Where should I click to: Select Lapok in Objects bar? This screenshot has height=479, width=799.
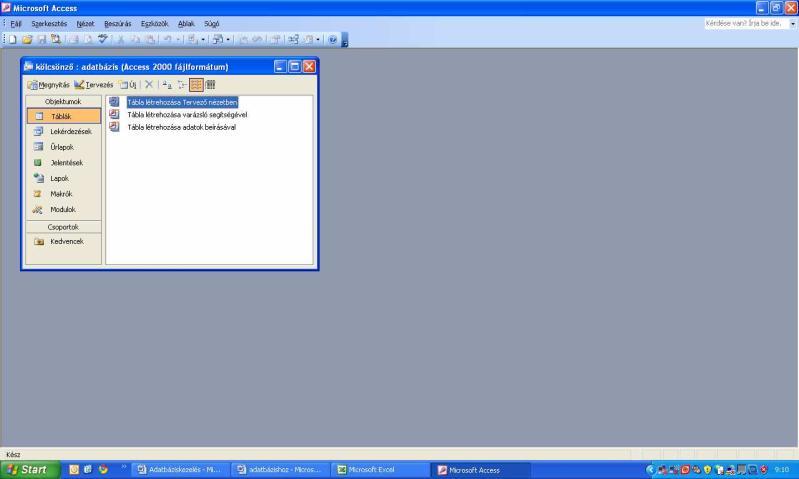tap(64, 178)
